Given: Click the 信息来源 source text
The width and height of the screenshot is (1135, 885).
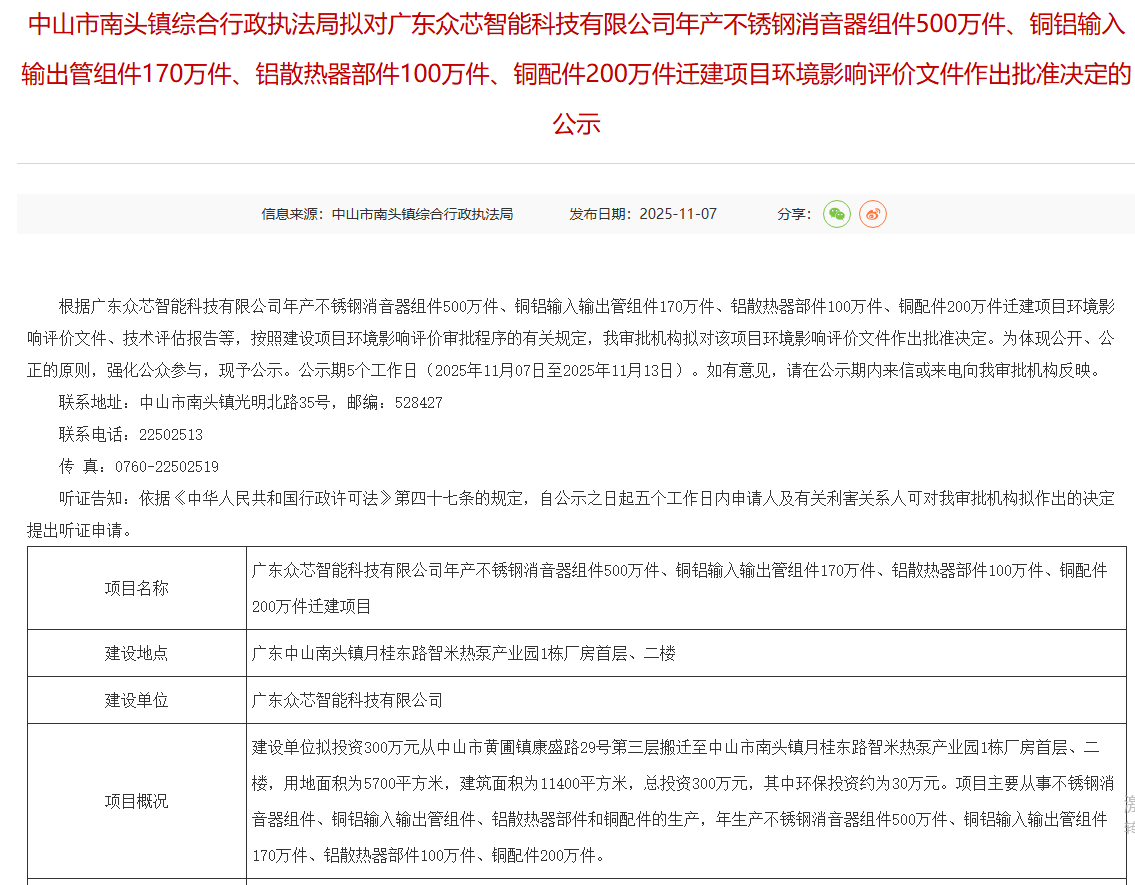Looking at the screenshot, I should [387, 214].
